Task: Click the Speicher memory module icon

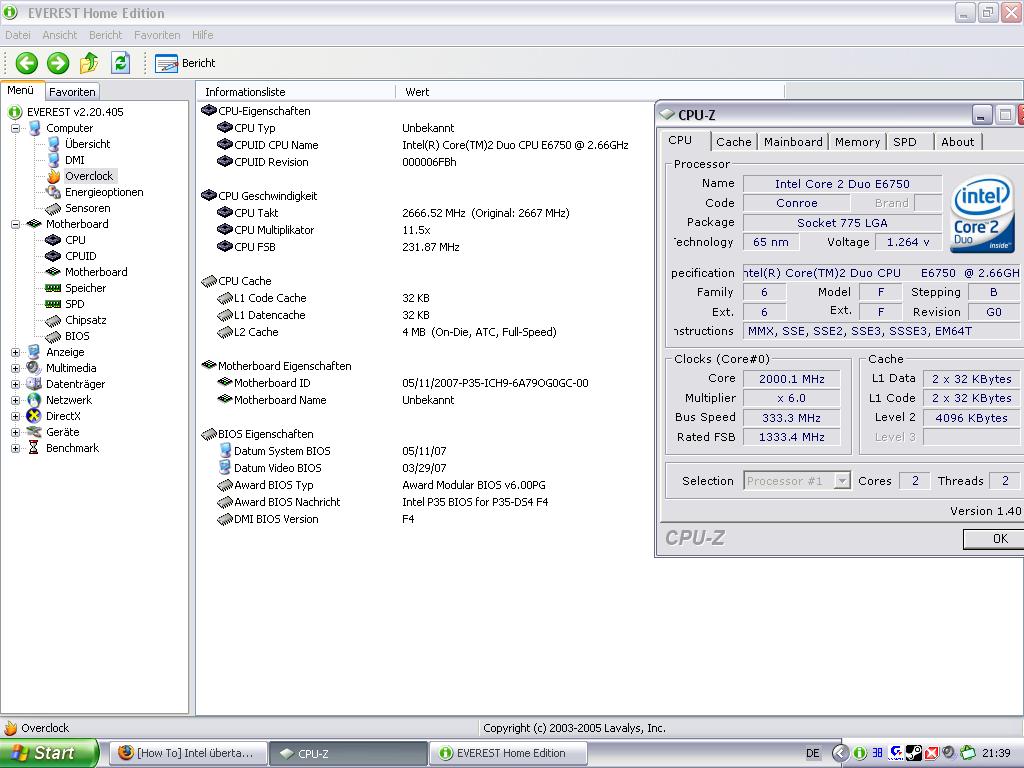Action: (54, 288)
